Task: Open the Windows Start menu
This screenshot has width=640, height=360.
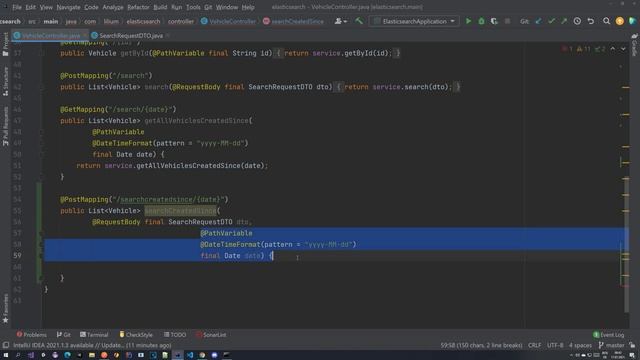Action: [6, 355]
